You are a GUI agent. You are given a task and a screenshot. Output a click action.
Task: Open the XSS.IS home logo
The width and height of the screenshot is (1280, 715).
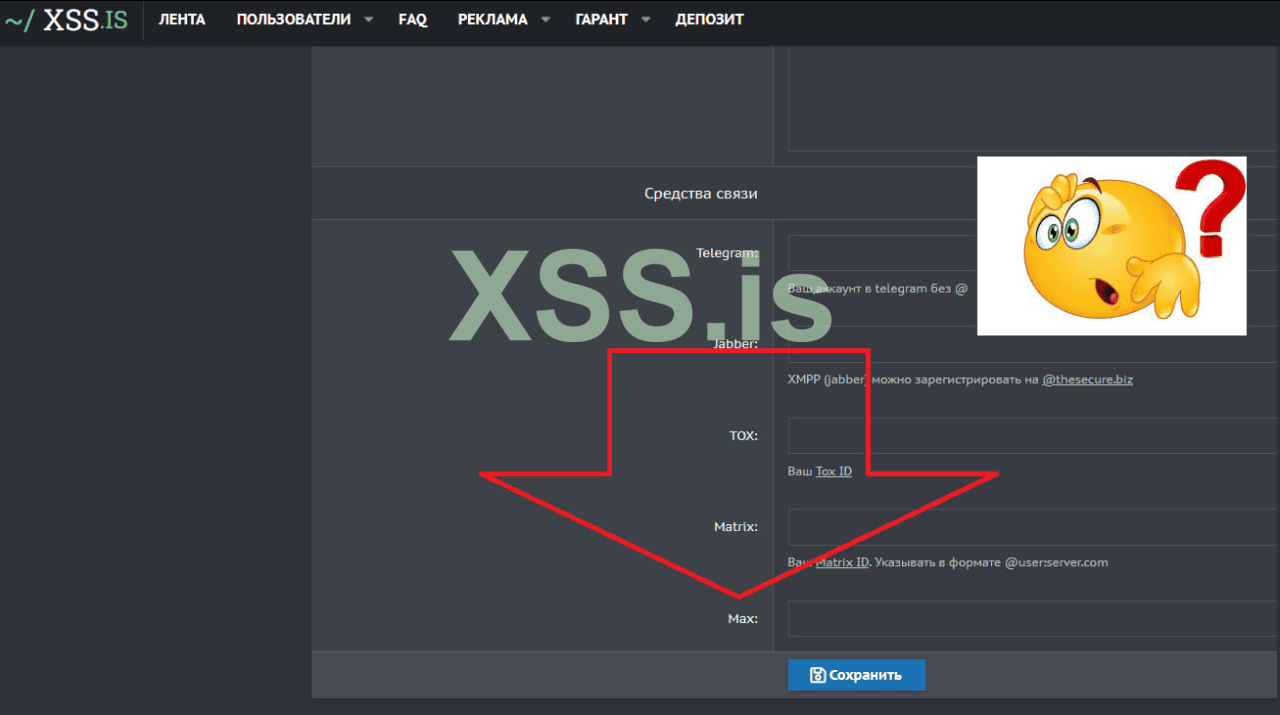pos(65,20)
